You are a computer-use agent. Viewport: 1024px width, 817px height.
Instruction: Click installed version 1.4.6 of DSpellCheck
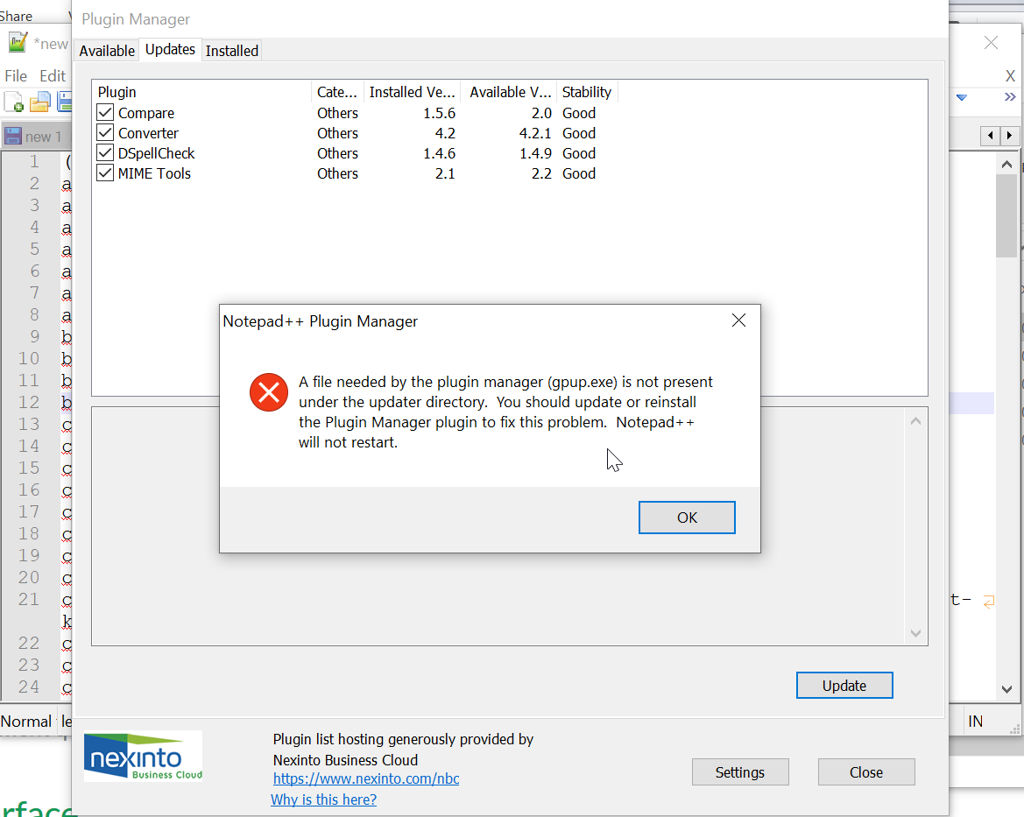click(x=439, y=153)
